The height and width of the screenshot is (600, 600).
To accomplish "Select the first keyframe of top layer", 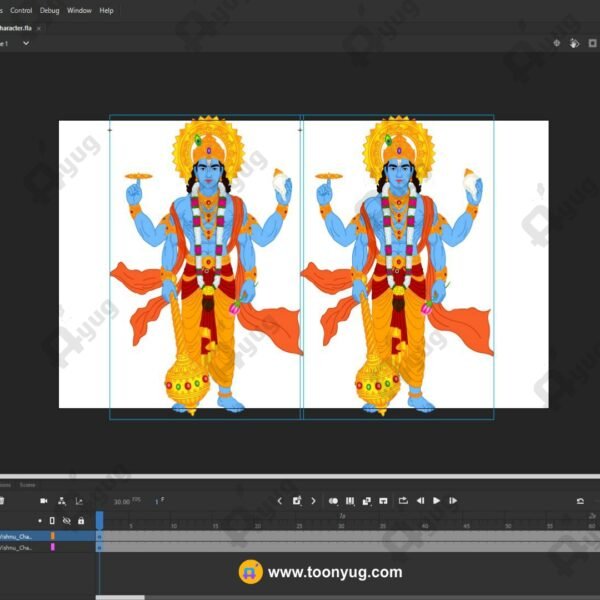I will pyautogui.click(x=99, y=536).
